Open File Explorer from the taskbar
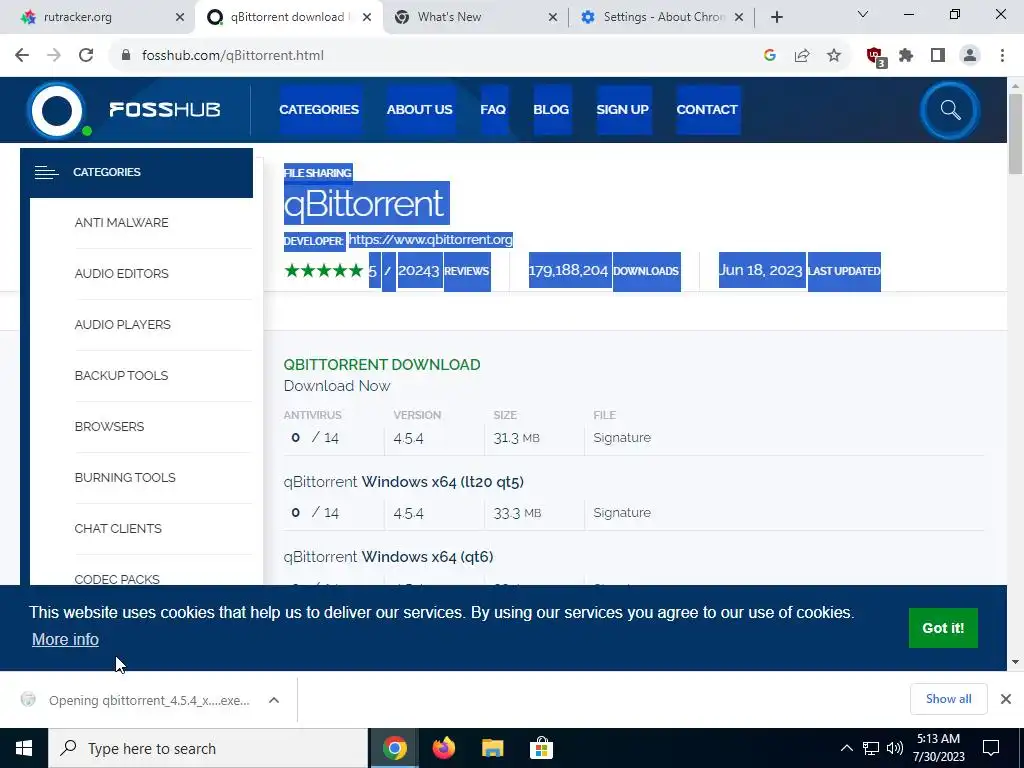1024x768 pixels. 492,748
